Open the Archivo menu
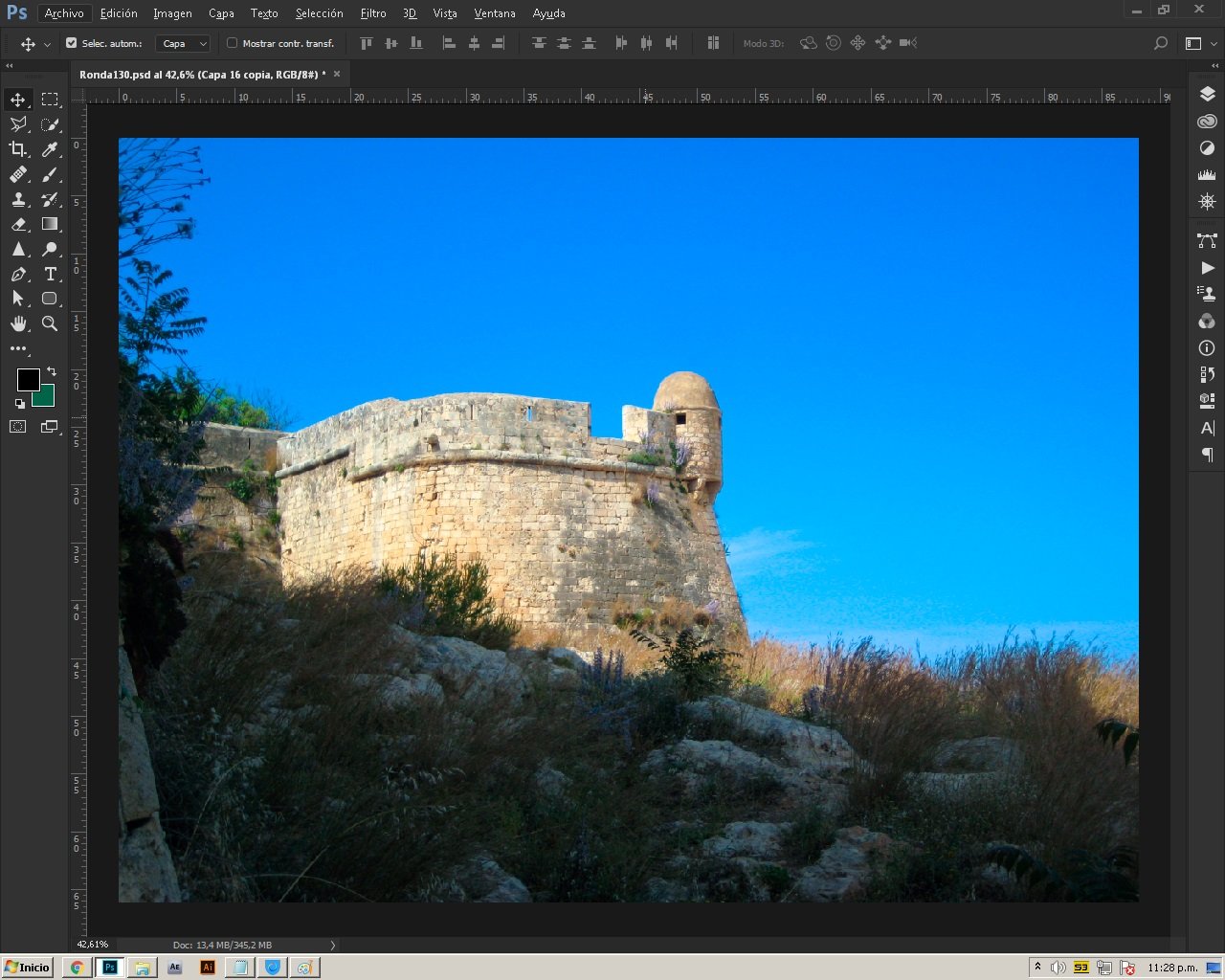1225x980 pixels. 64,13
